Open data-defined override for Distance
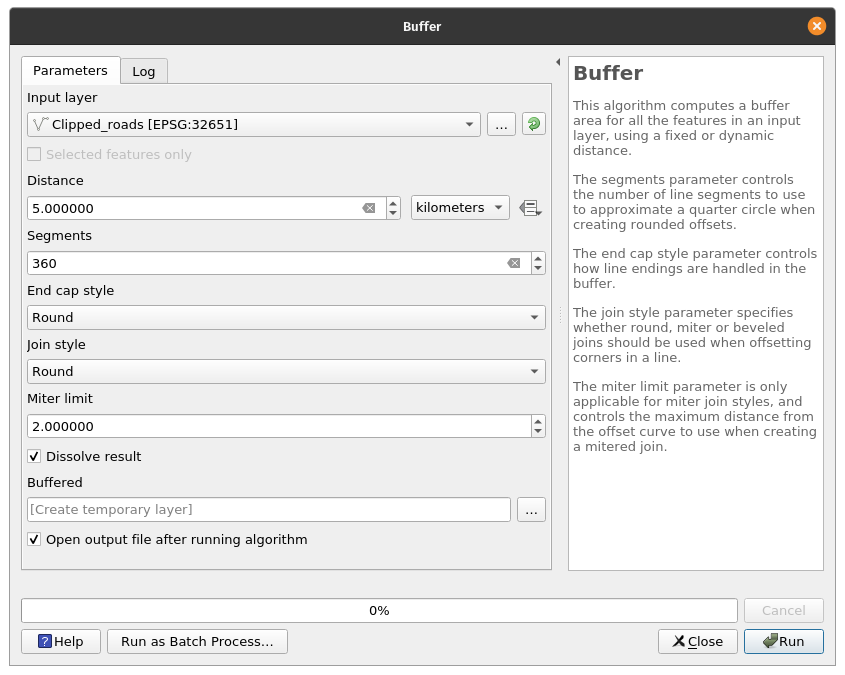Image resolution: width=845 pixels, height=675 pixels. coord(530,208)
